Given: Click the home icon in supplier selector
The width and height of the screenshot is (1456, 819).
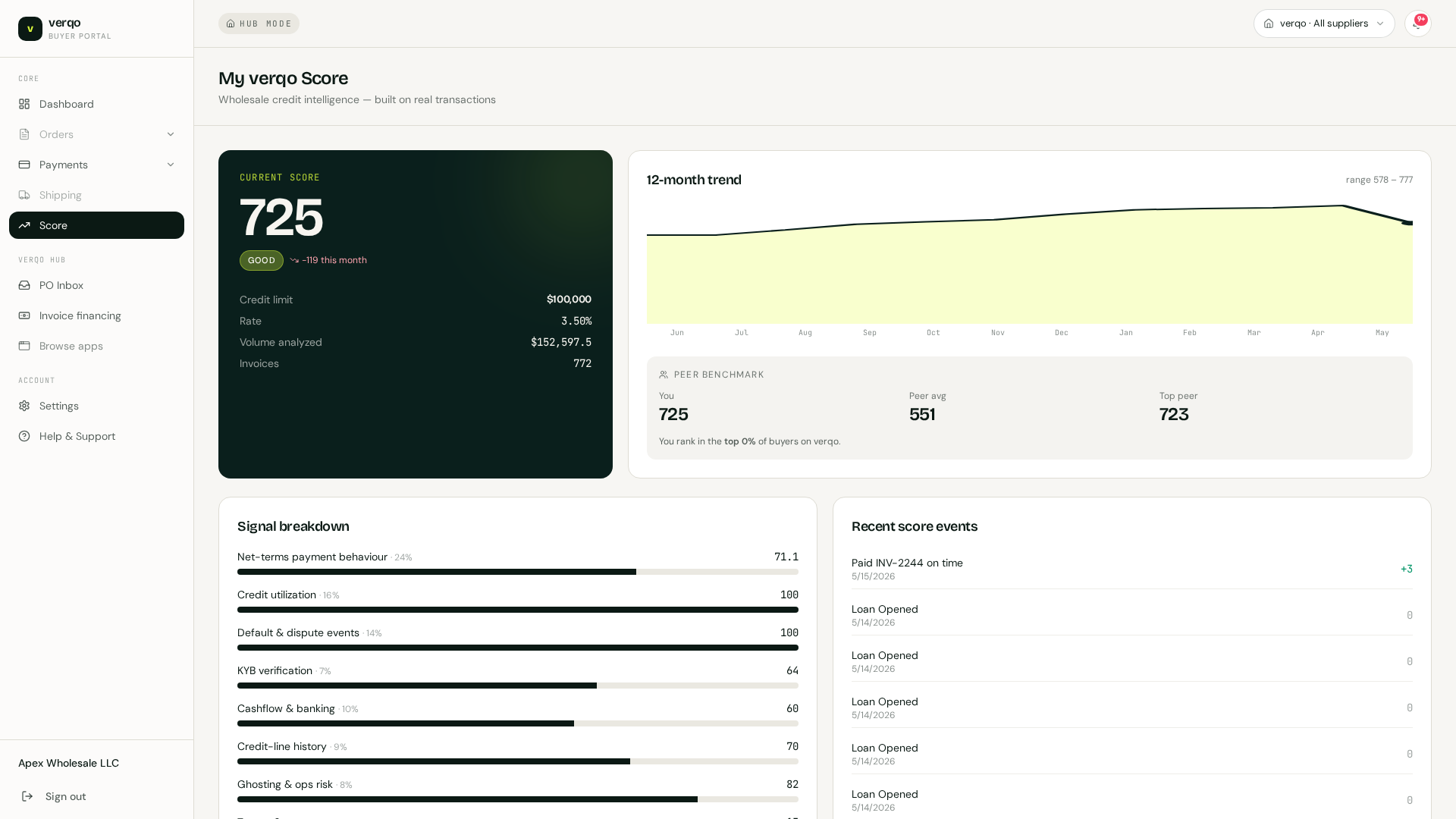Looking at the screenshot, I should coord(1269,24).
